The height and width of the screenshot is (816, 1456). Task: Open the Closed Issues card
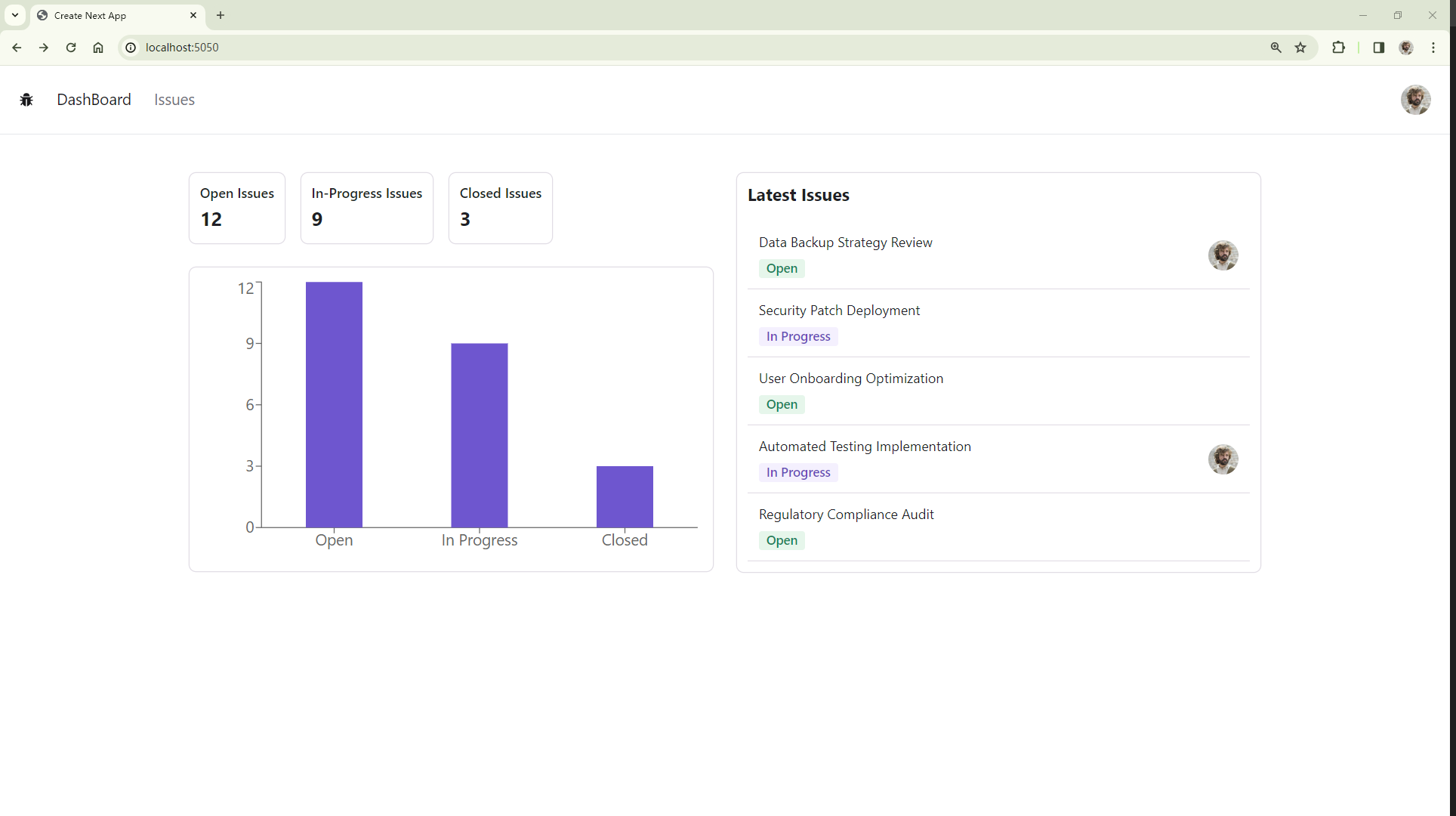pos(501,208)
